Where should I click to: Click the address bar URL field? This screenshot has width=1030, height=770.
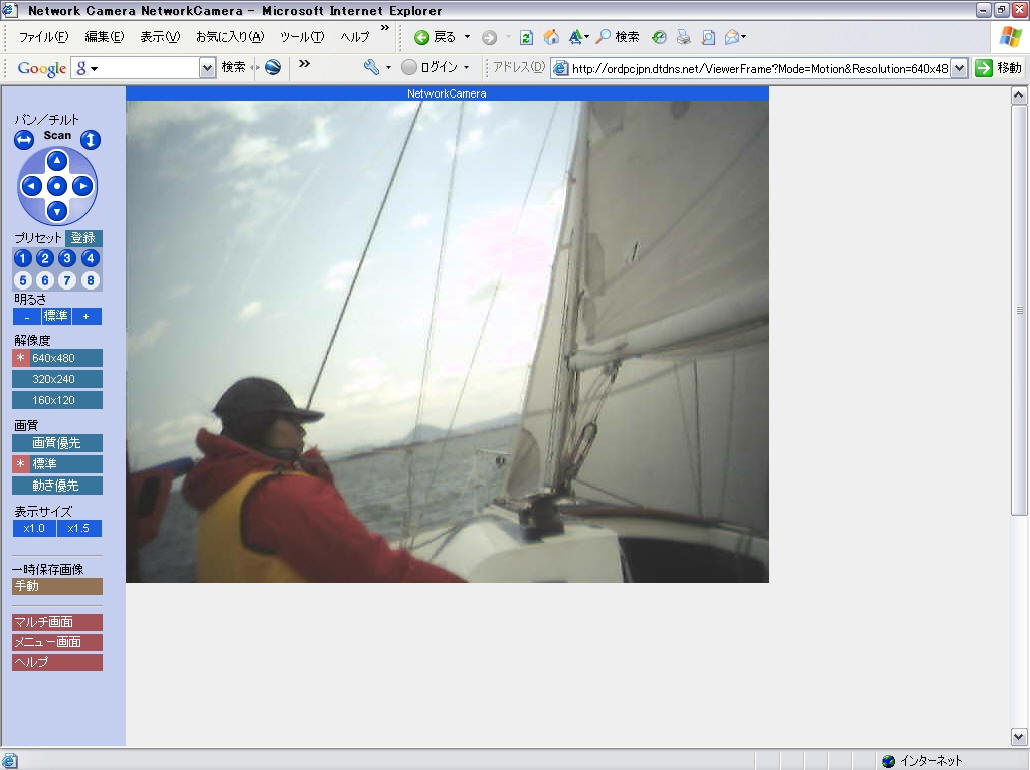(x=752, y=68)
